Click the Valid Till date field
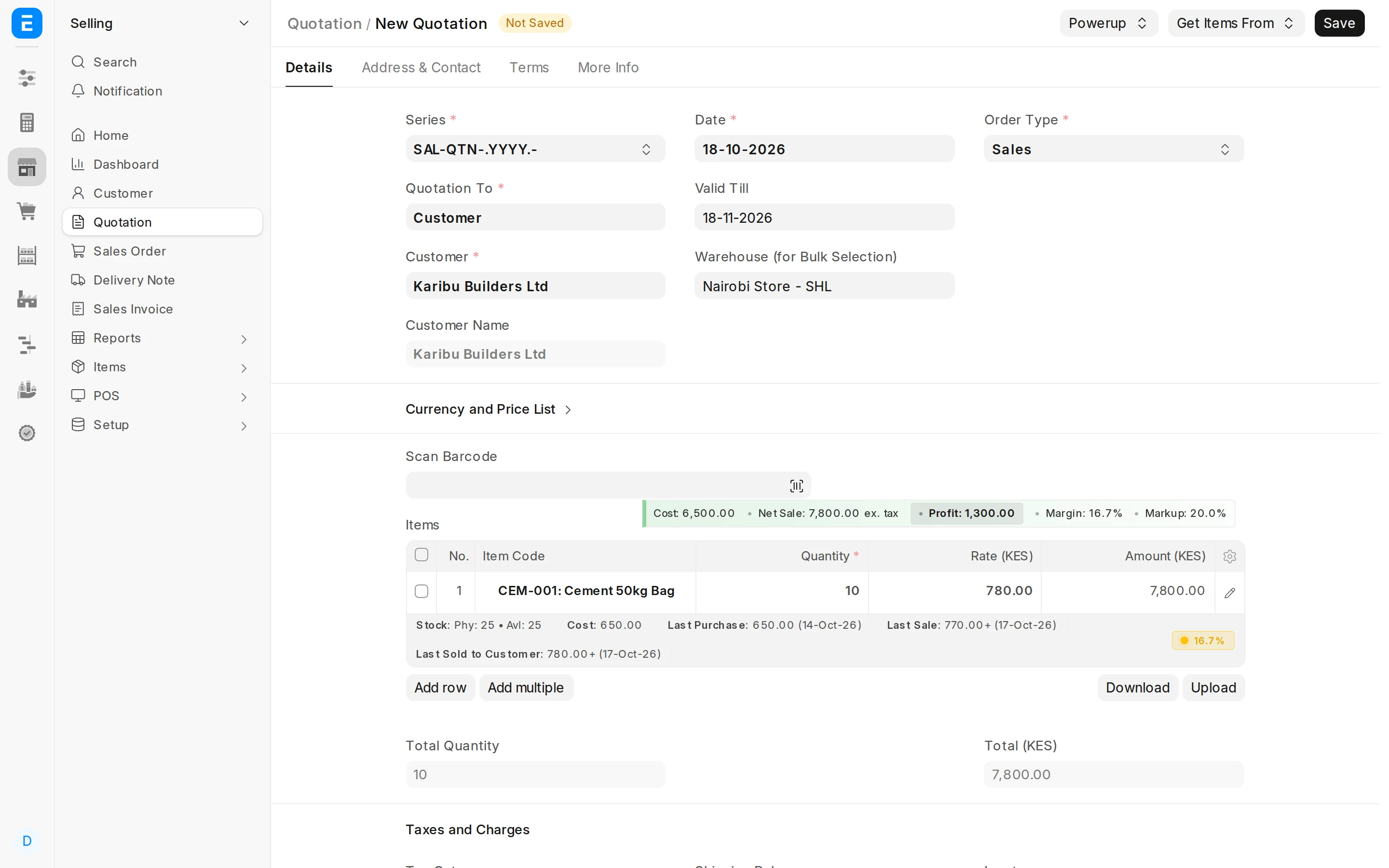Screen dimensions: 1389x868 (824, 217)
